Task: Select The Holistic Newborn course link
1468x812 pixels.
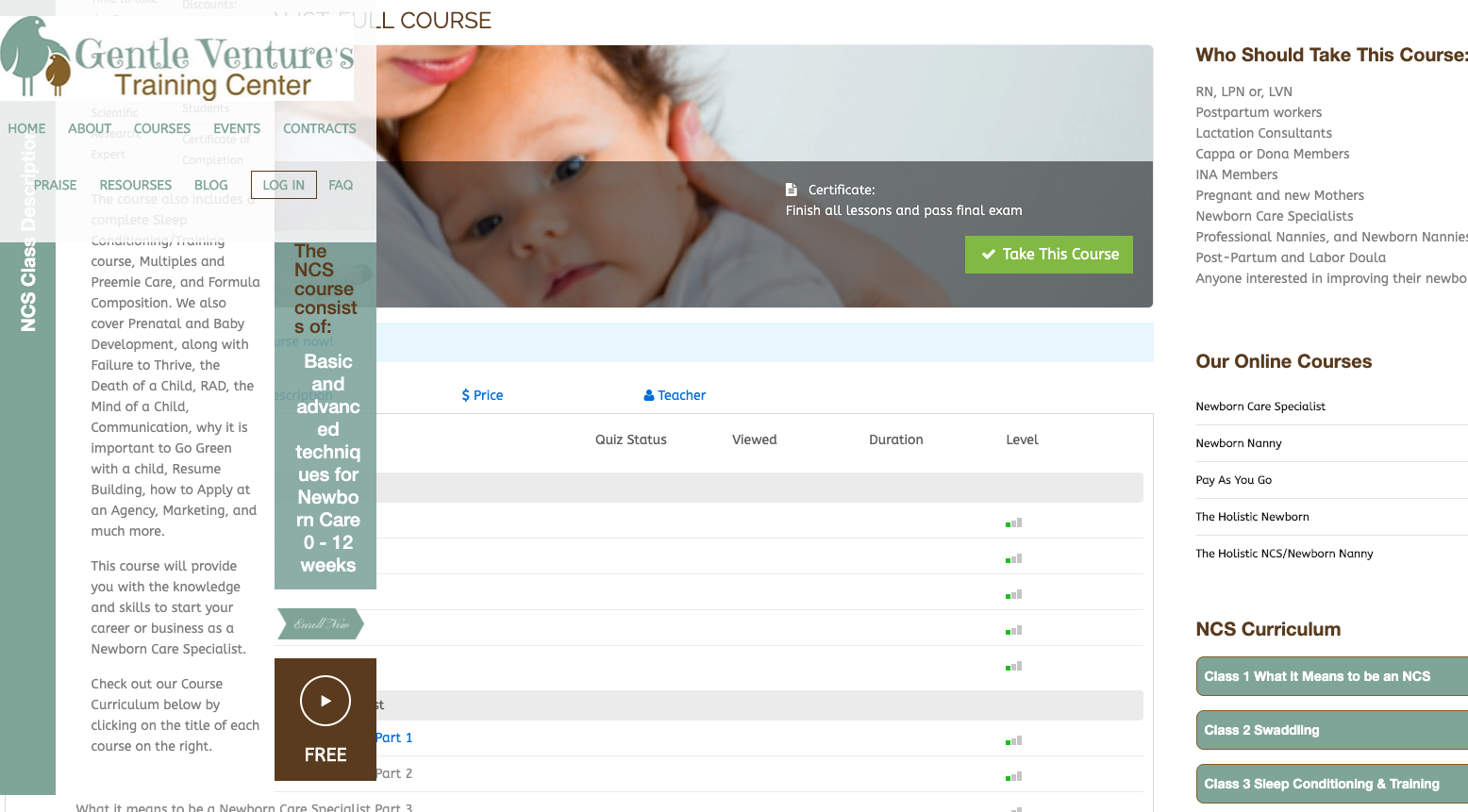Action: [1252, 517]
